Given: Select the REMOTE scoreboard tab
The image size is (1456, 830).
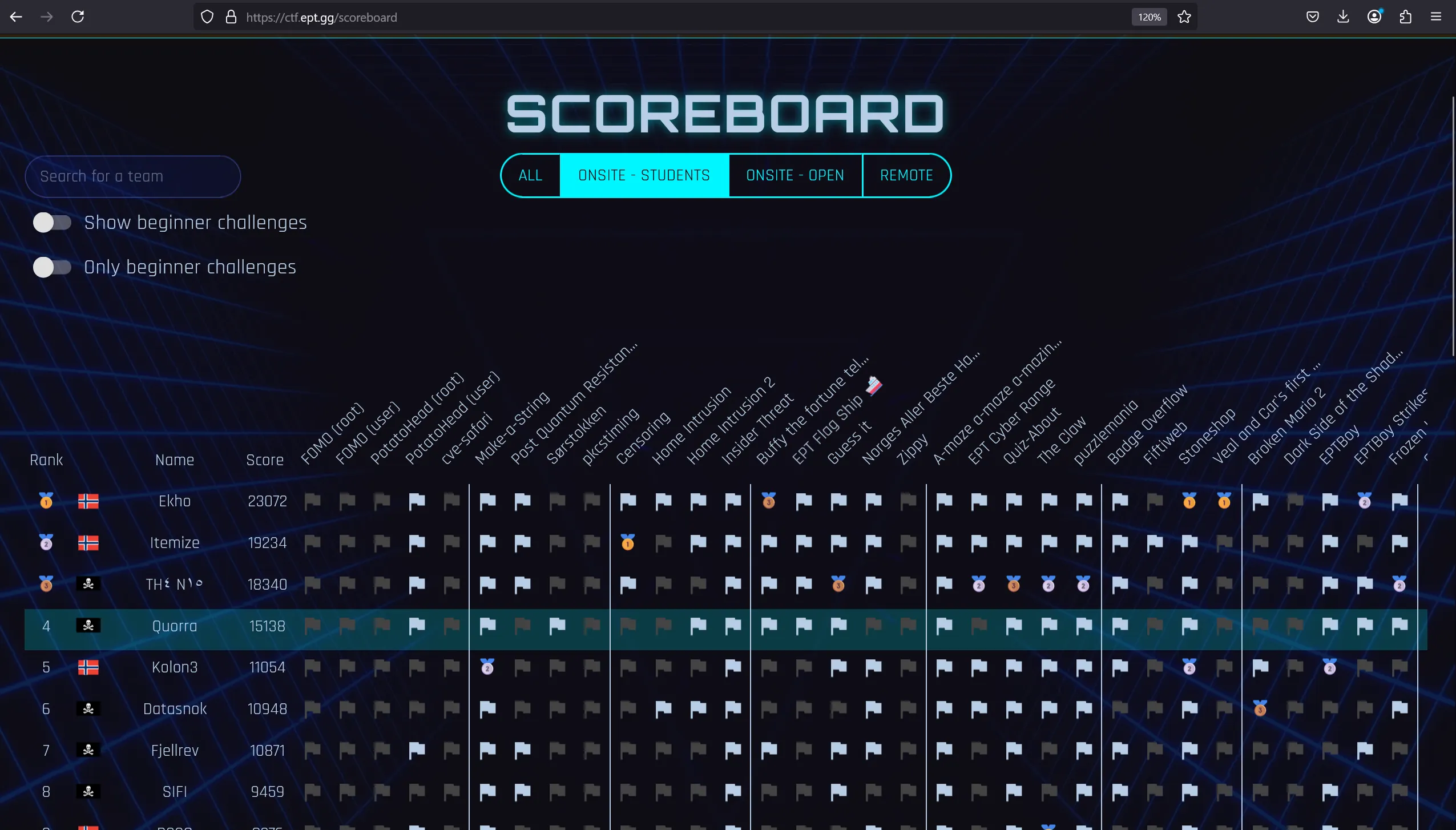Looking at the screenshot, I should [906, 175].
